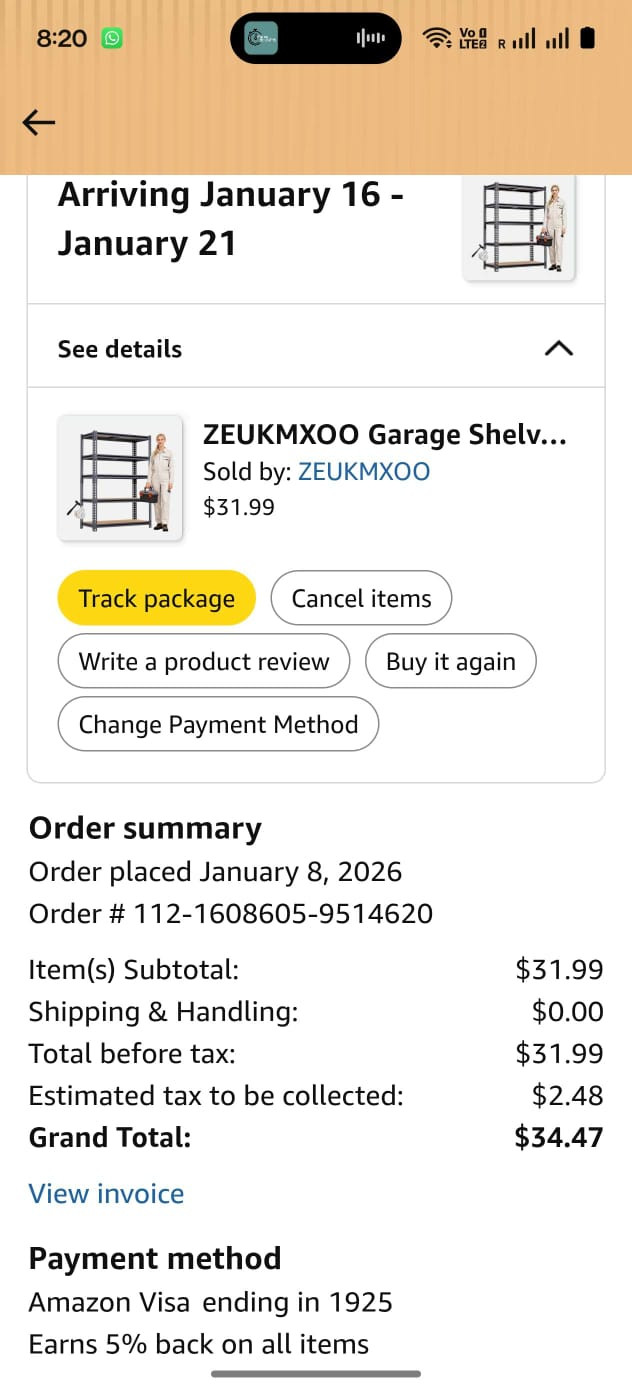Viewport: 632px width, 1390px height.
Task: Tap the See details row label
Action: click(120, 349)
